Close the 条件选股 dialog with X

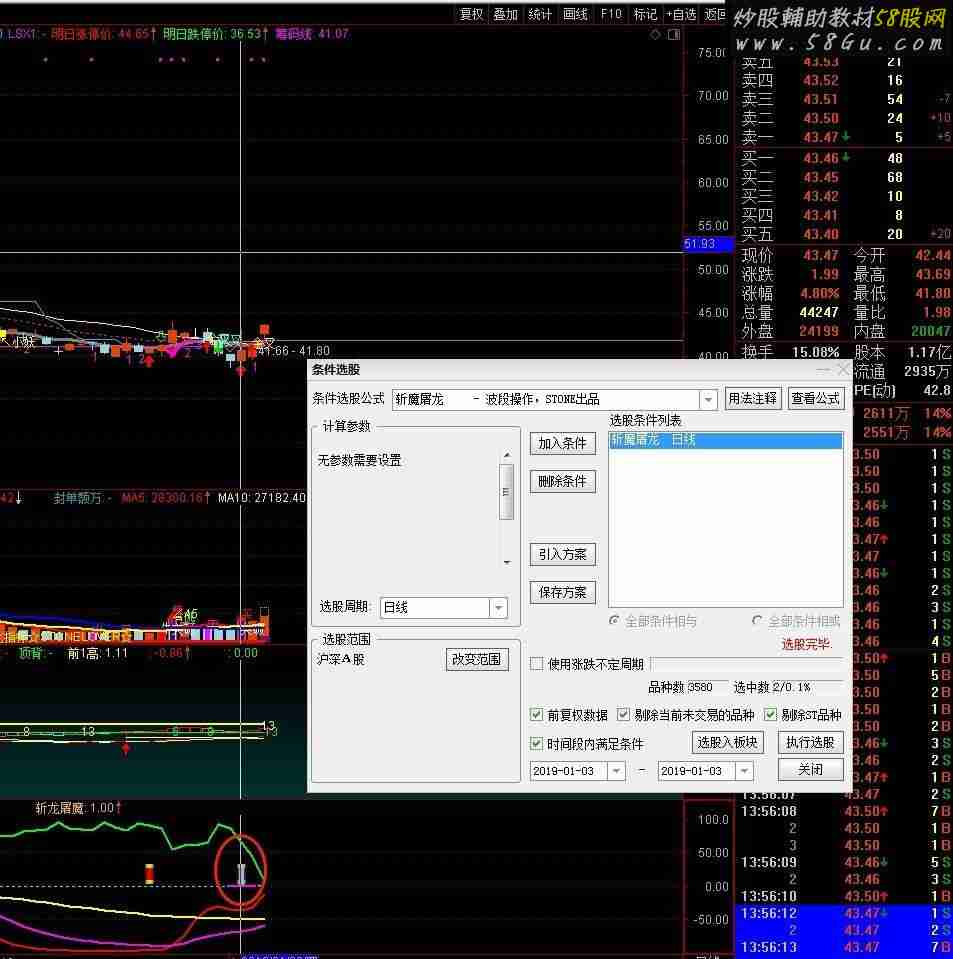pyautogui.click(x=844, y=369)
